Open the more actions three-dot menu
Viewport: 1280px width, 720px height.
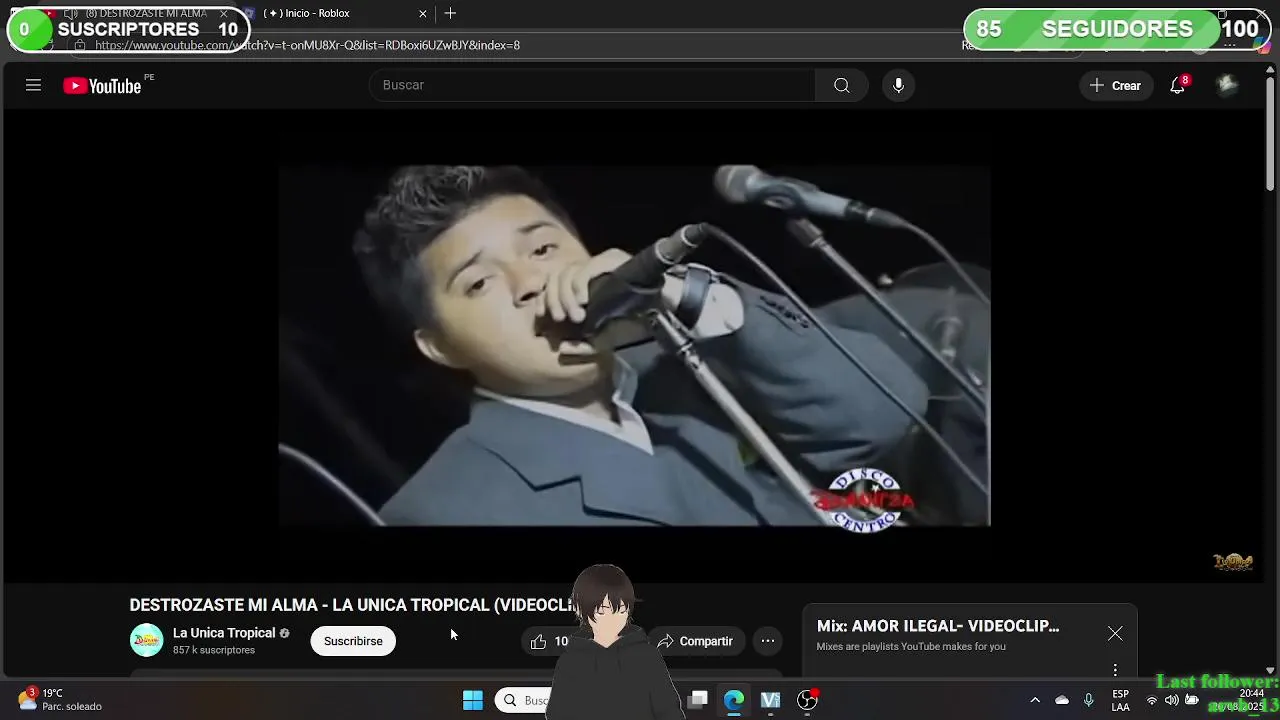[x=768, y=641]
